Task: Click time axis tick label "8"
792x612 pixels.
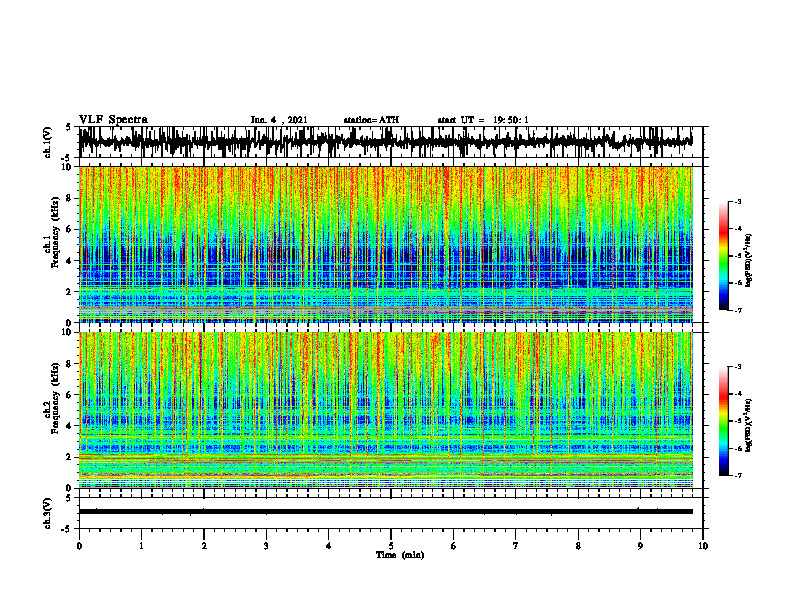Action: [x=578, y=546]
